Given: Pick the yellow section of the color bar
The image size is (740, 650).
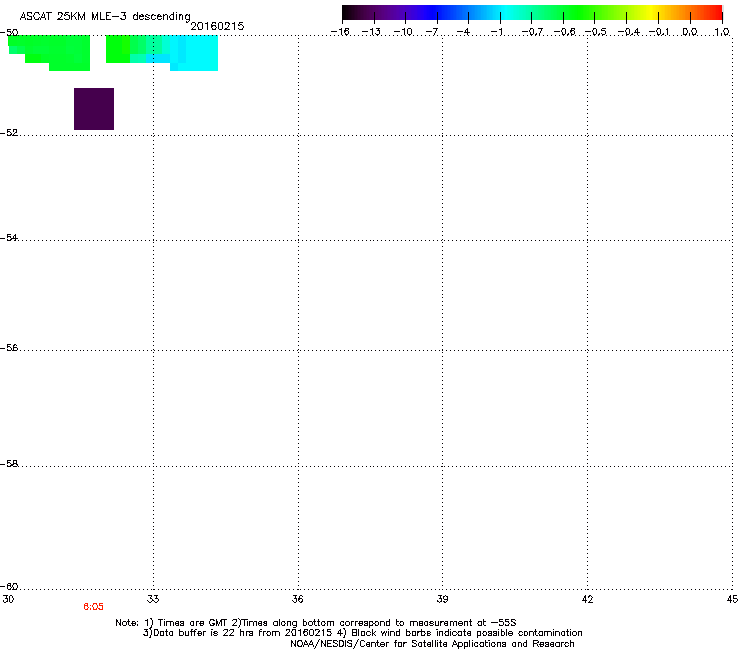Looking at the screenshot, I should [x=651, y=12].
